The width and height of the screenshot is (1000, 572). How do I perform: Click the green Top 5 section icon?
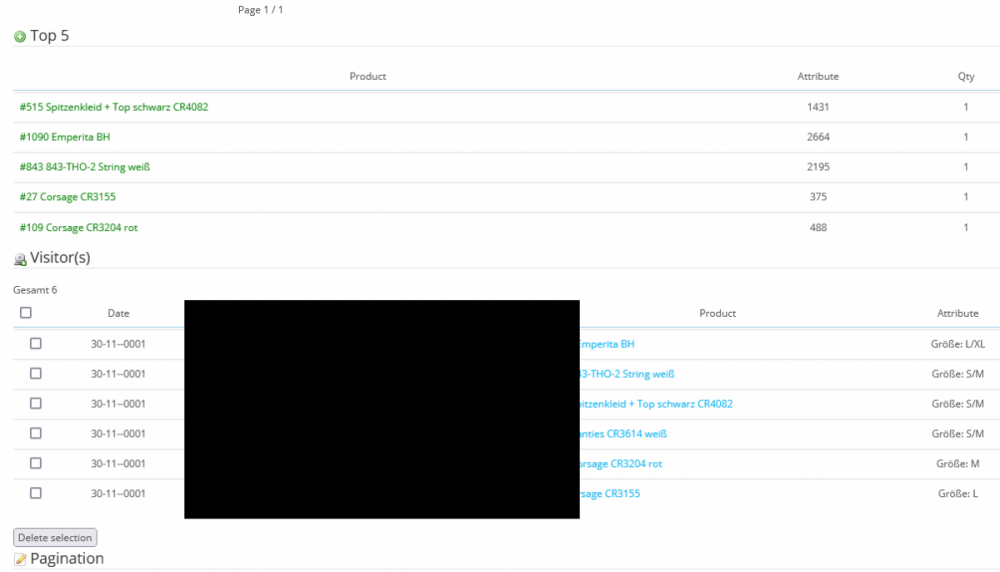[20, 37]
